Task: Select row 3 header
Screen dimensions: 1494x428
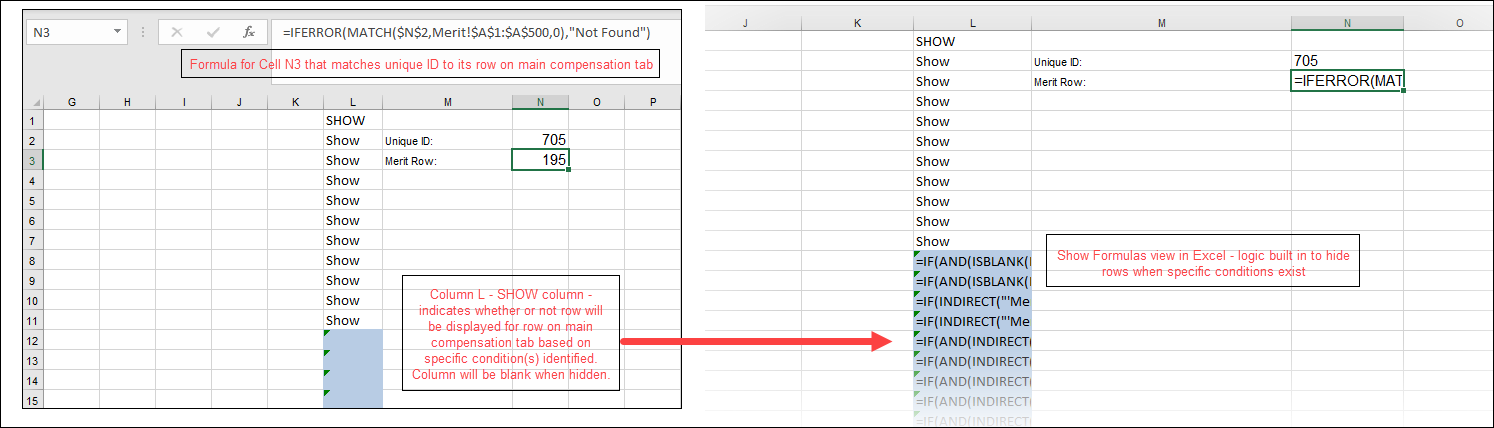Action: tap(33, 160)
